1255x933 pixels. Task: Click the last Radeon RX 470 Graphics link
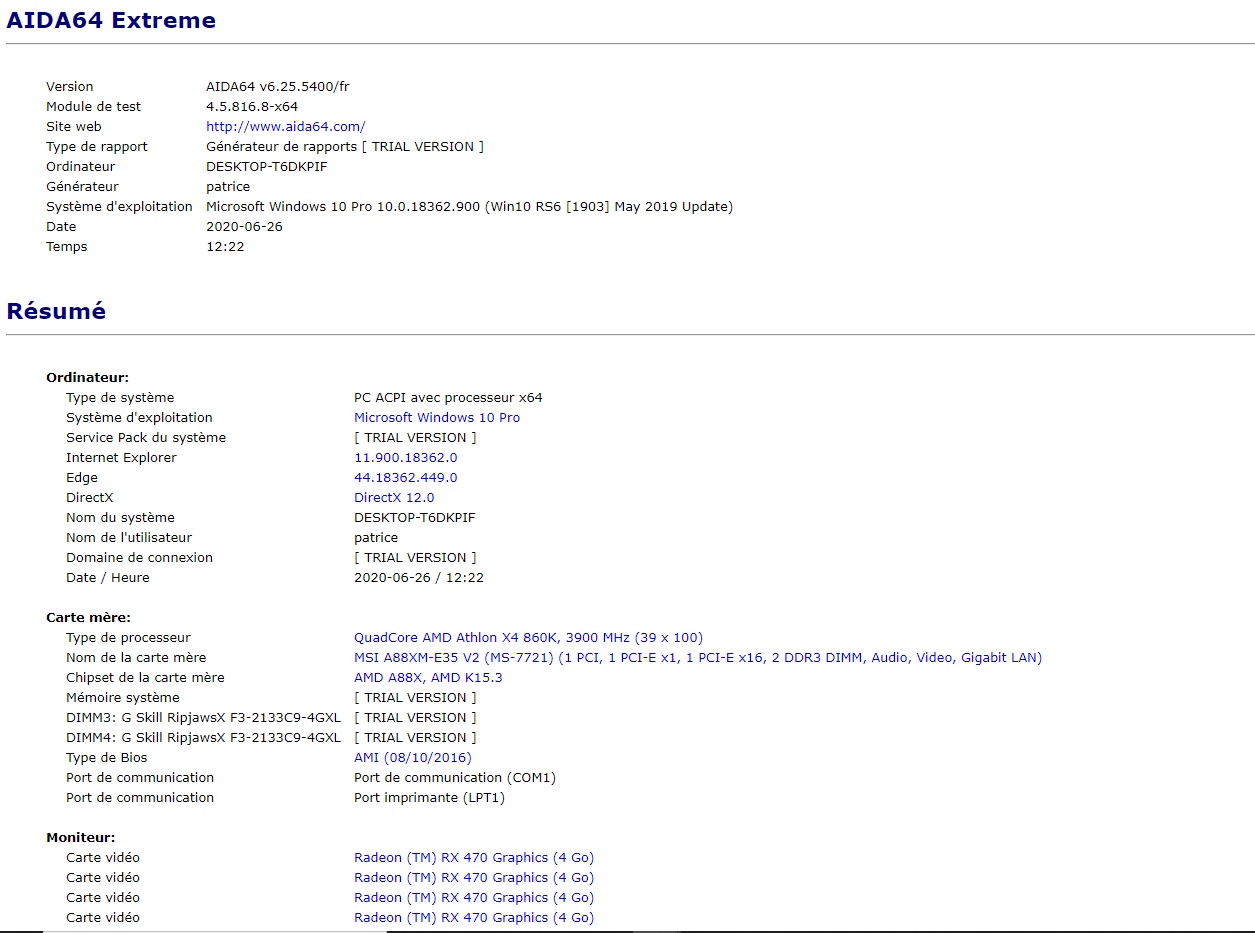[x=473, y=918]
